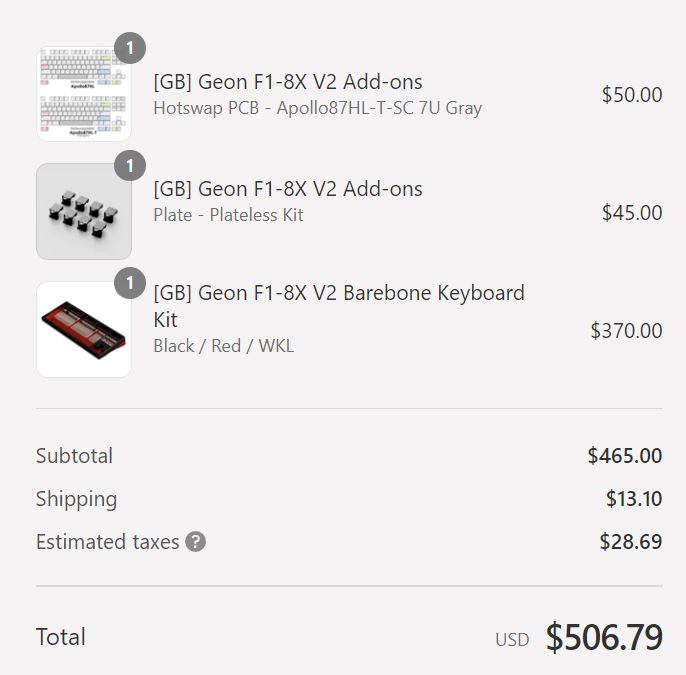Image resolution: width=686 pixels, height=675 pixels.
Task: Click the $506.79 total amount
Action: pyautogui.click(x=603, y=637)
